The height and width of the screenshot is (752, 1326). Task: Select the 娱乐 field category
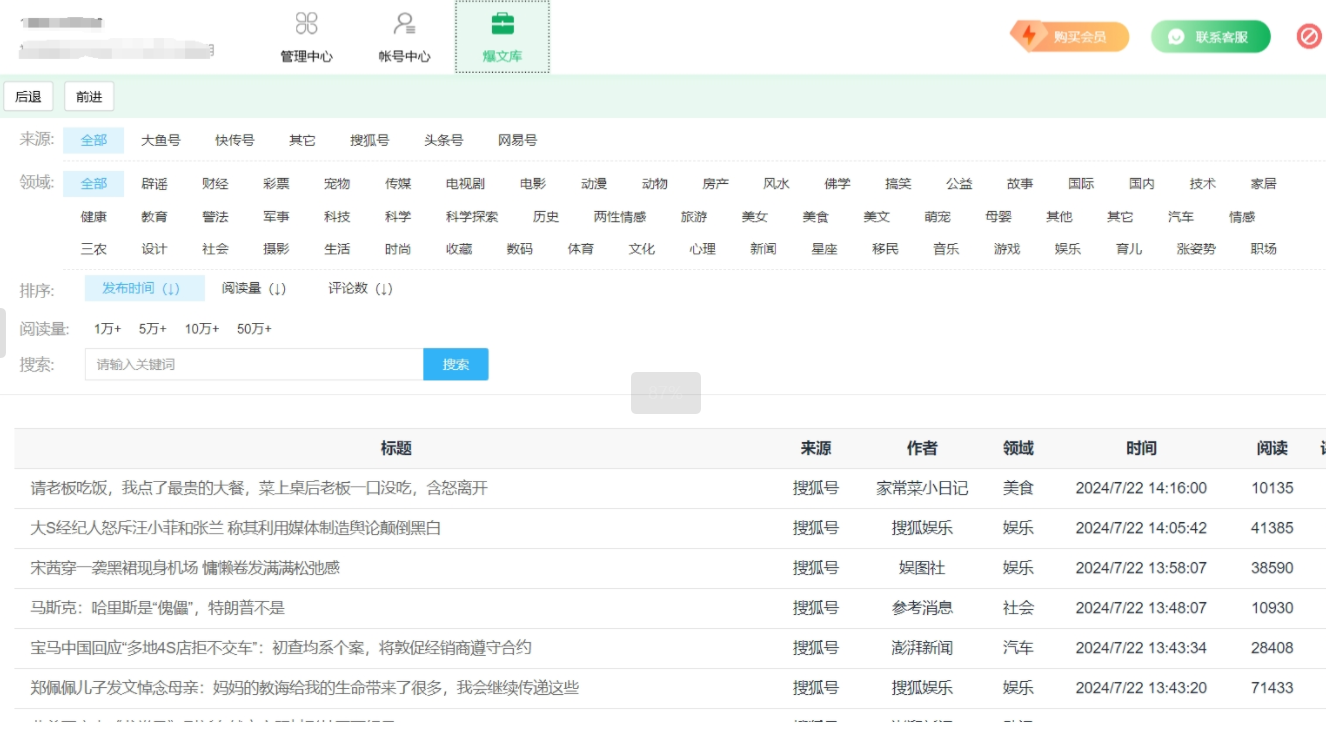(x=1067, y=249)
